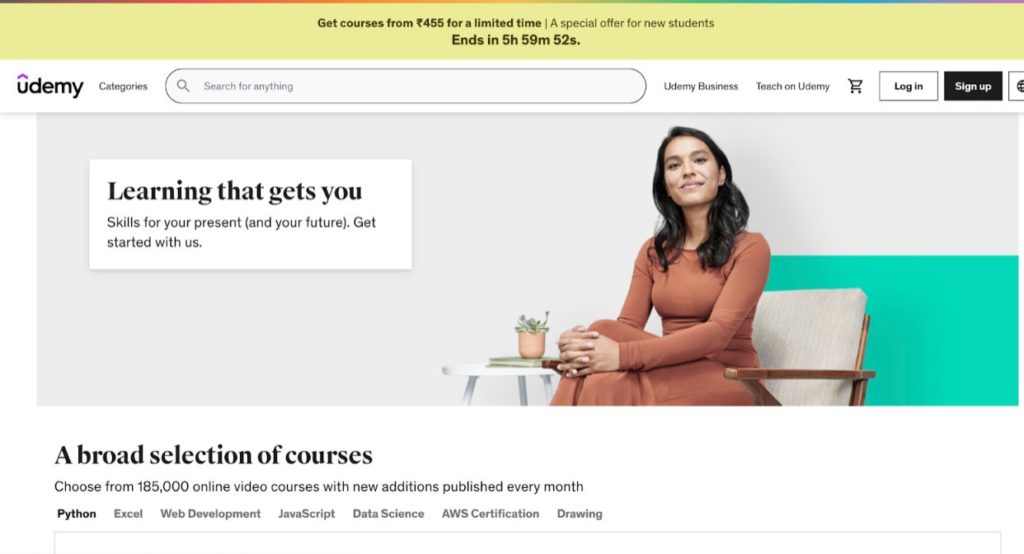
Task: Click the search magnifier icon
Action: pyautogui.click(x=183, y=86)
